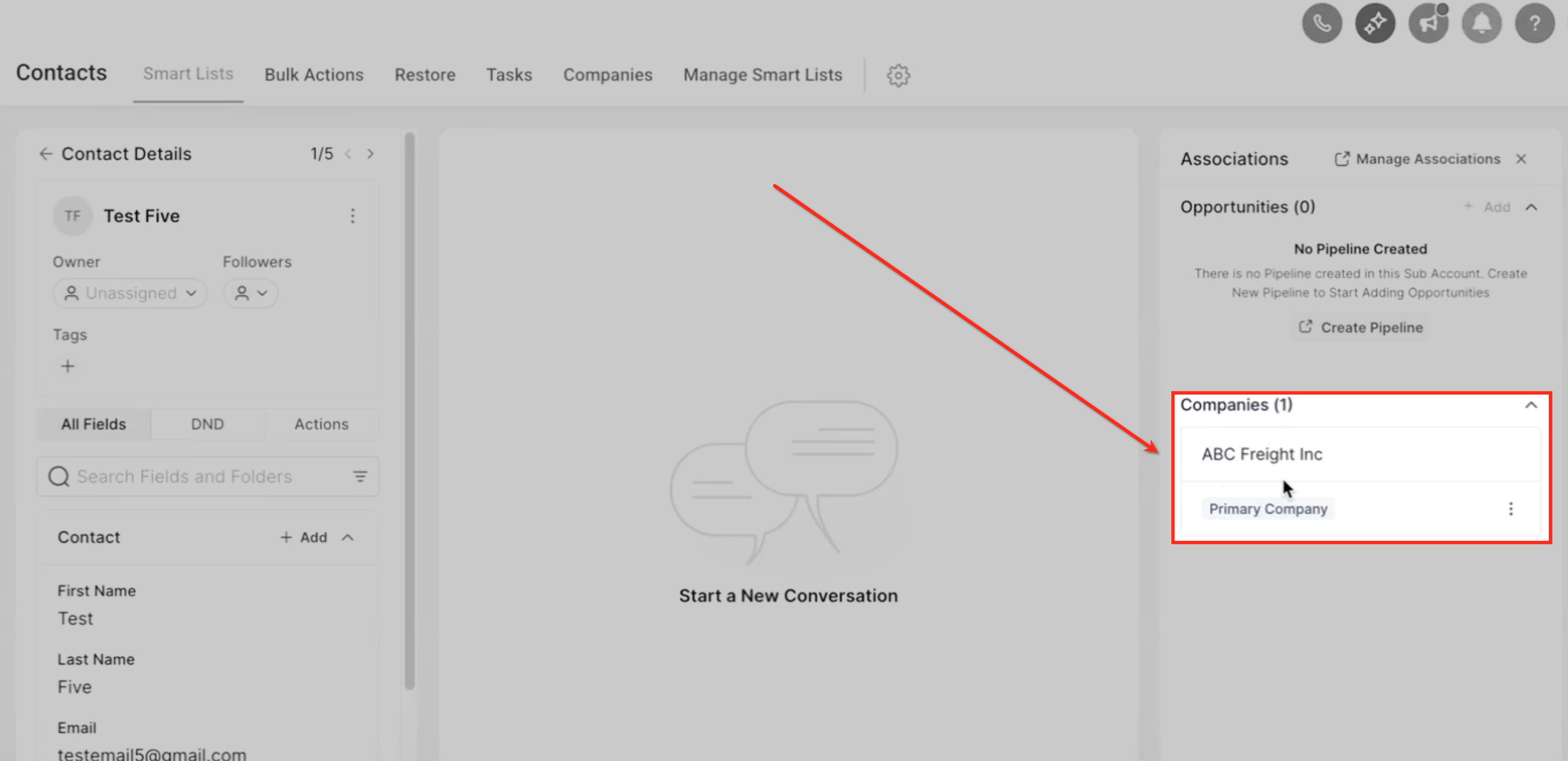Click the phone dialer icon
The width and height of the screenshot is (1568, 761).
point(1321,24)
